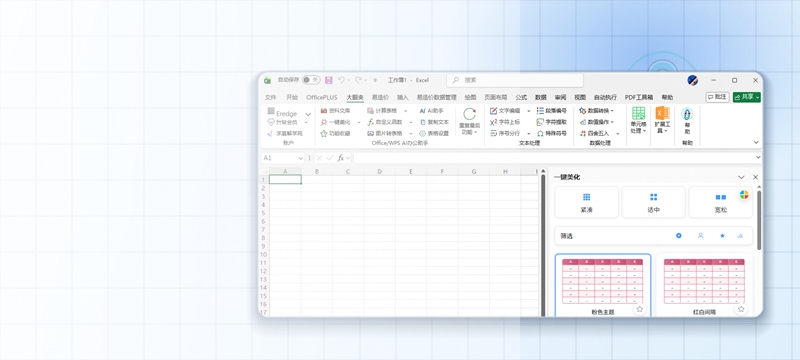This screenshot has width=800, height=360.
Task: Click the 帮助 paperclip icon in ribbon
Action: pyautogui.click(x=687, y=114)
